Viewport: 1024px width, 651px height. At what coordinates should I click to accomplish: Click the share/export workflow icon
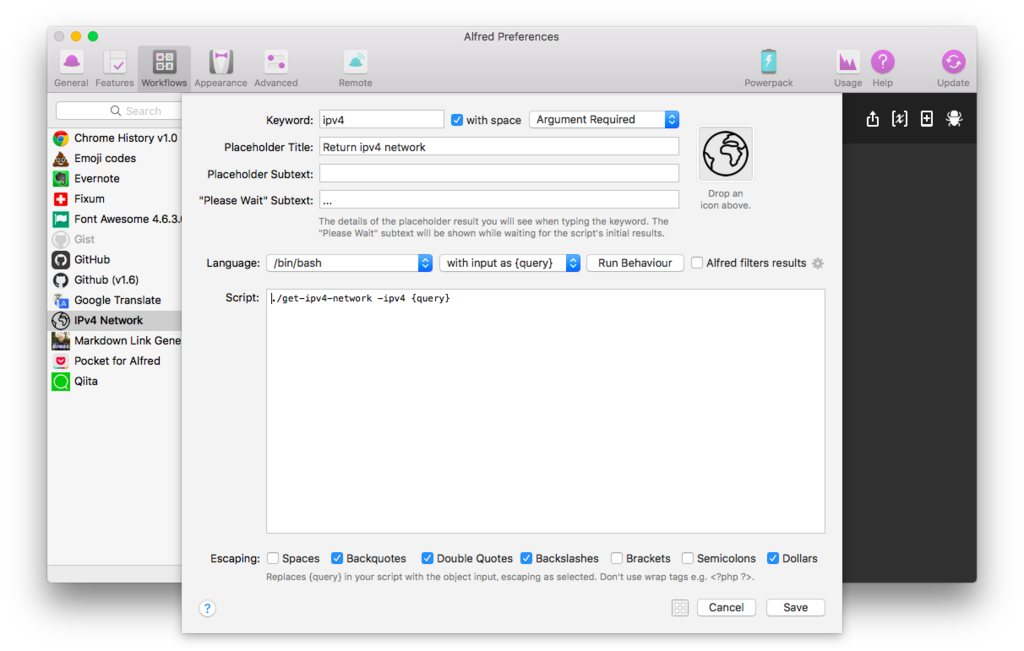point(872,119)
